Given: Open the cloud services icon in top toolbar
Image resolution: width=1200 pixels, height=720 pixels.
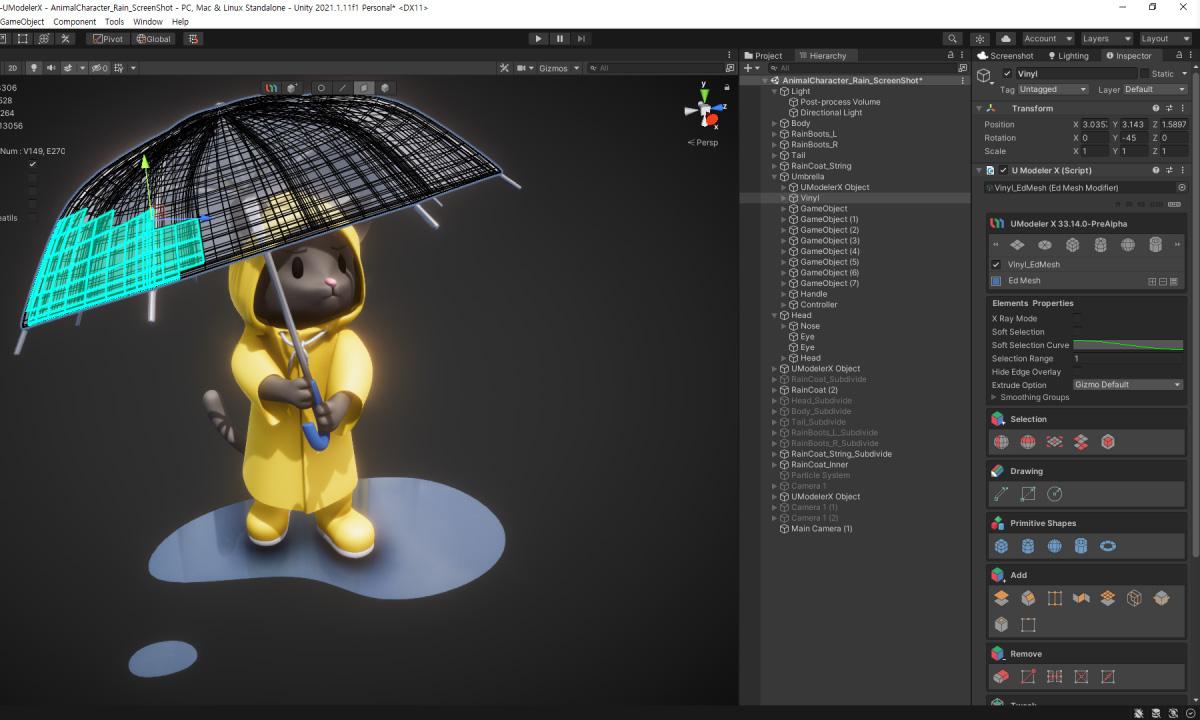Looking at the screenshot, I should (x=1006, y=38).
